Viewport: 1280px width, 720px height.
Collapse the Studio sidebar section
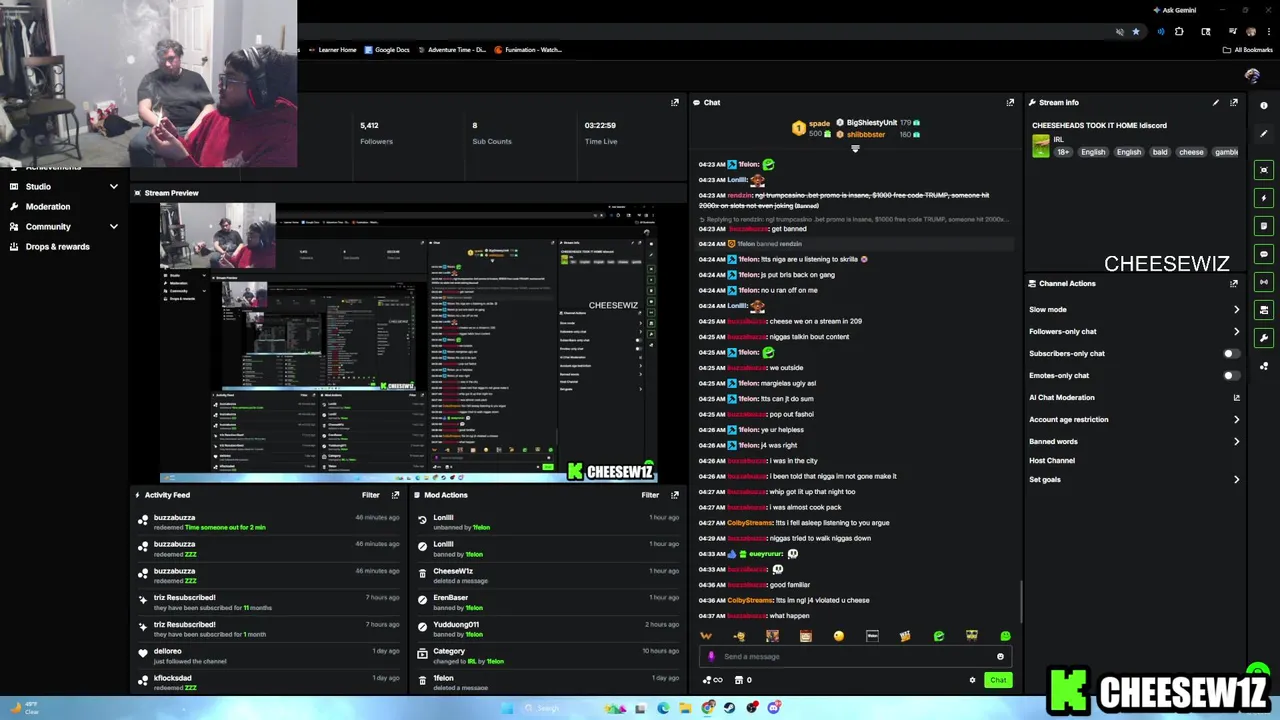[113, 187]
